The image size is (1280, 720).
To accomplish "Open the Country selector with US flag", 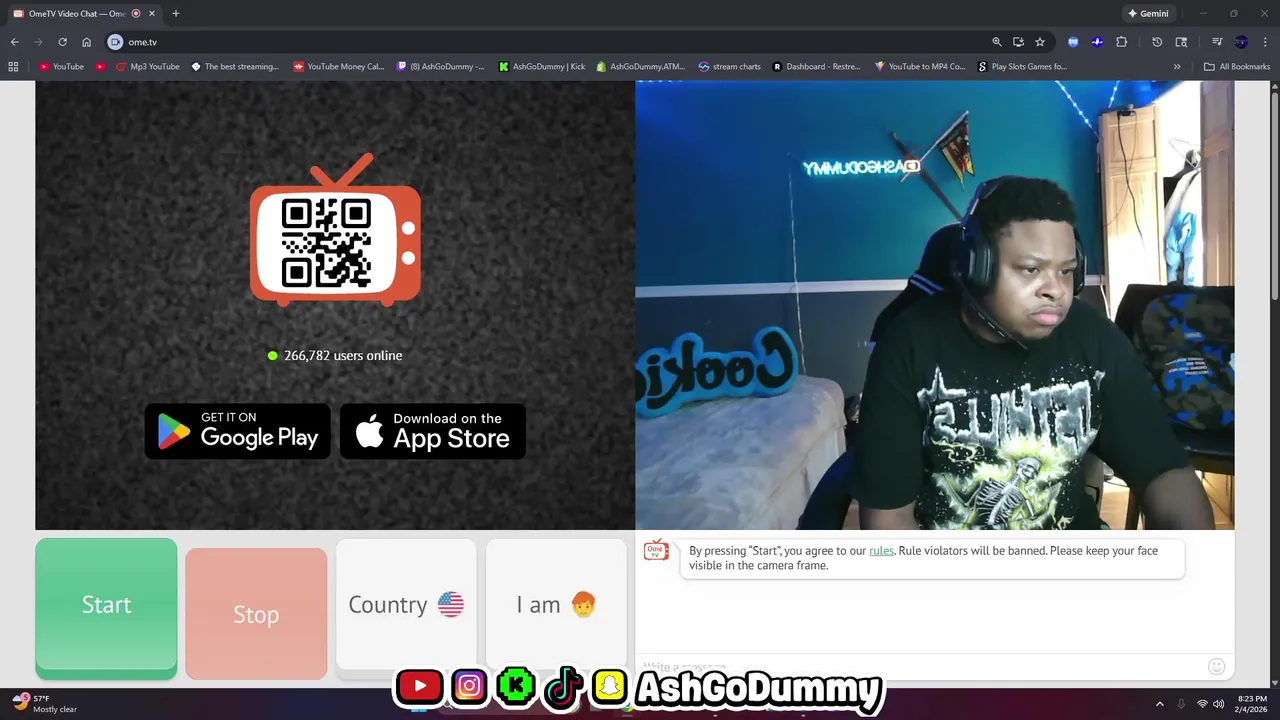I will coord(406,604).
